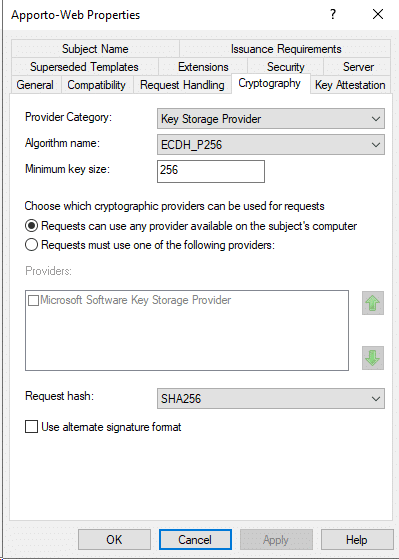Switch to the Subject Name tab
This screenshot has width=399, height=560.
[95, 49]
